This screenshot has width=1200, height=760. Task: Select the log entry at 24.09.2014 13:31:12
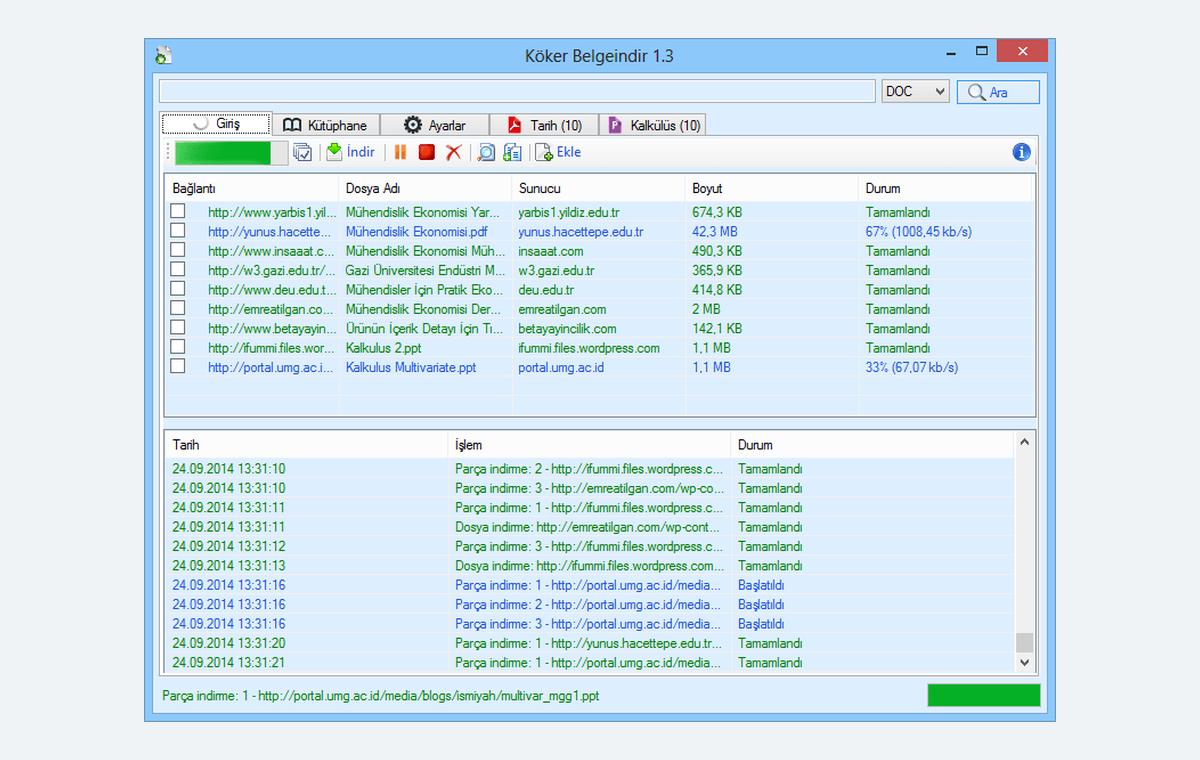589,546
